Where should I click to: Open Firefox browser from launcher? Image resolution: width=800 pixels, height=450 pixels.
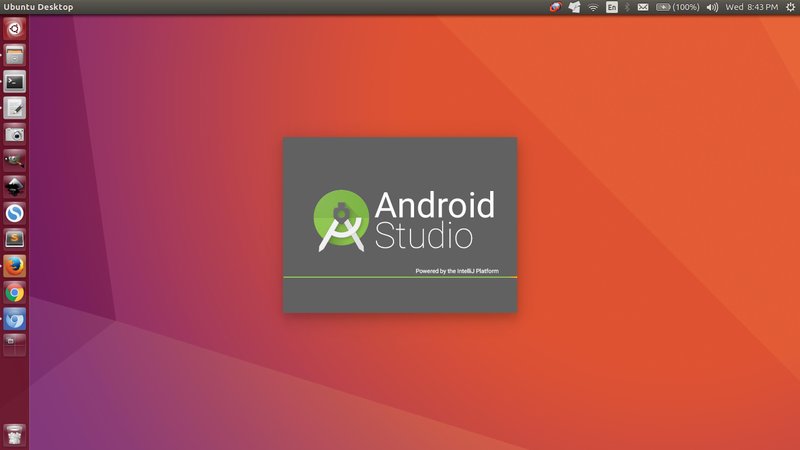[14, 266]
